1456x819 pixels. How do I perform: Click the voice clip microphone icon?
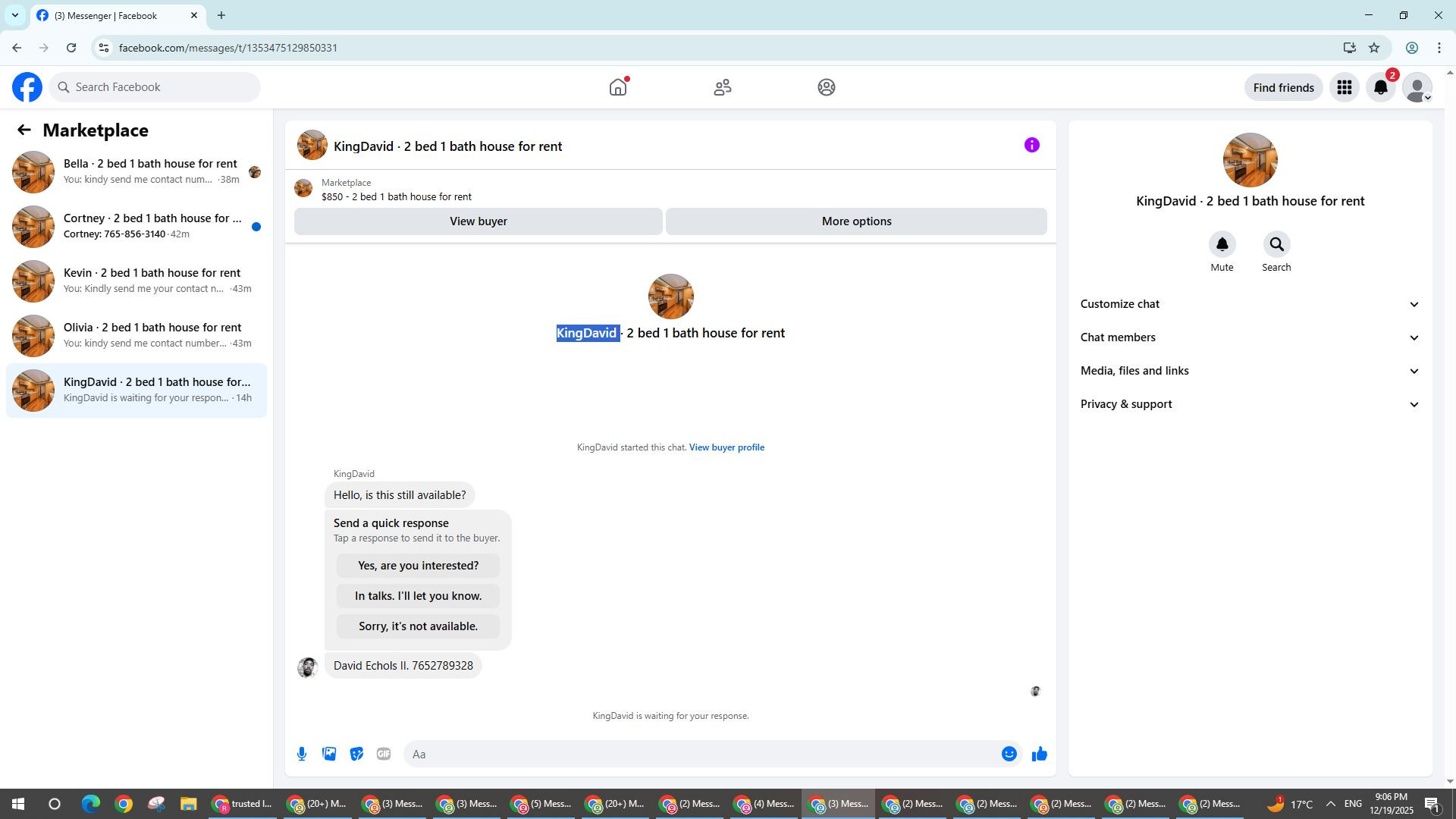[302, 754]
